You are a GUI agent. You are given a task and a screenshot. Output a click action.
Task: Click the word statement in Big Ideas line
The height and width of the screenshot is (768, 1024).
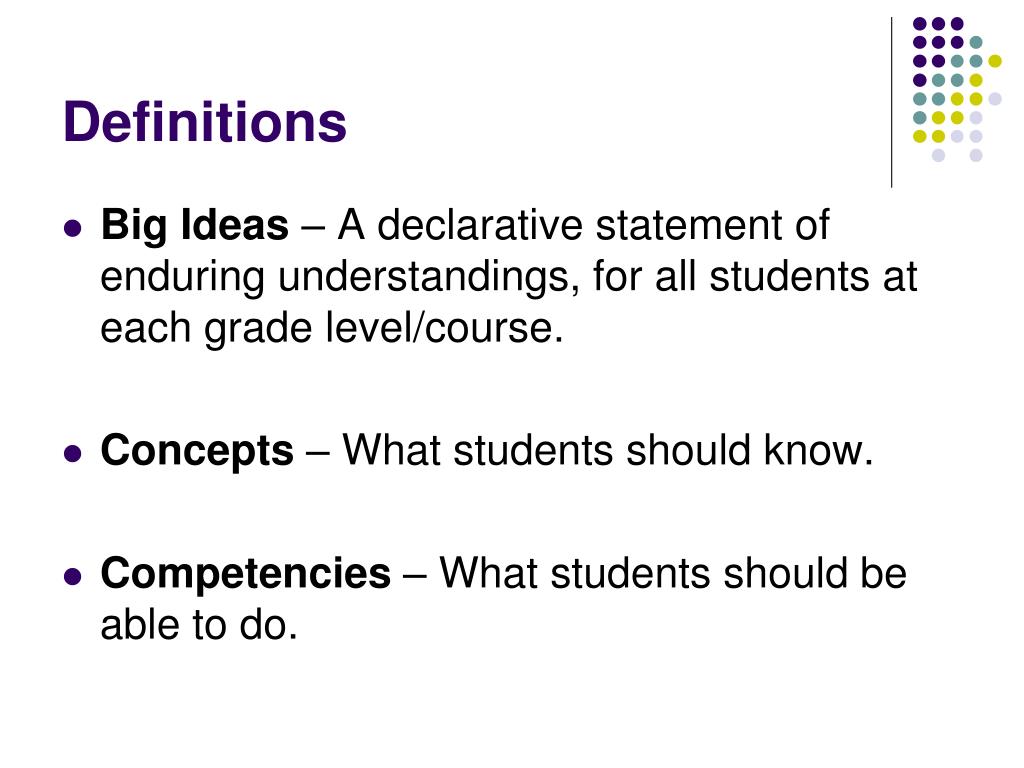coord(689,225)
